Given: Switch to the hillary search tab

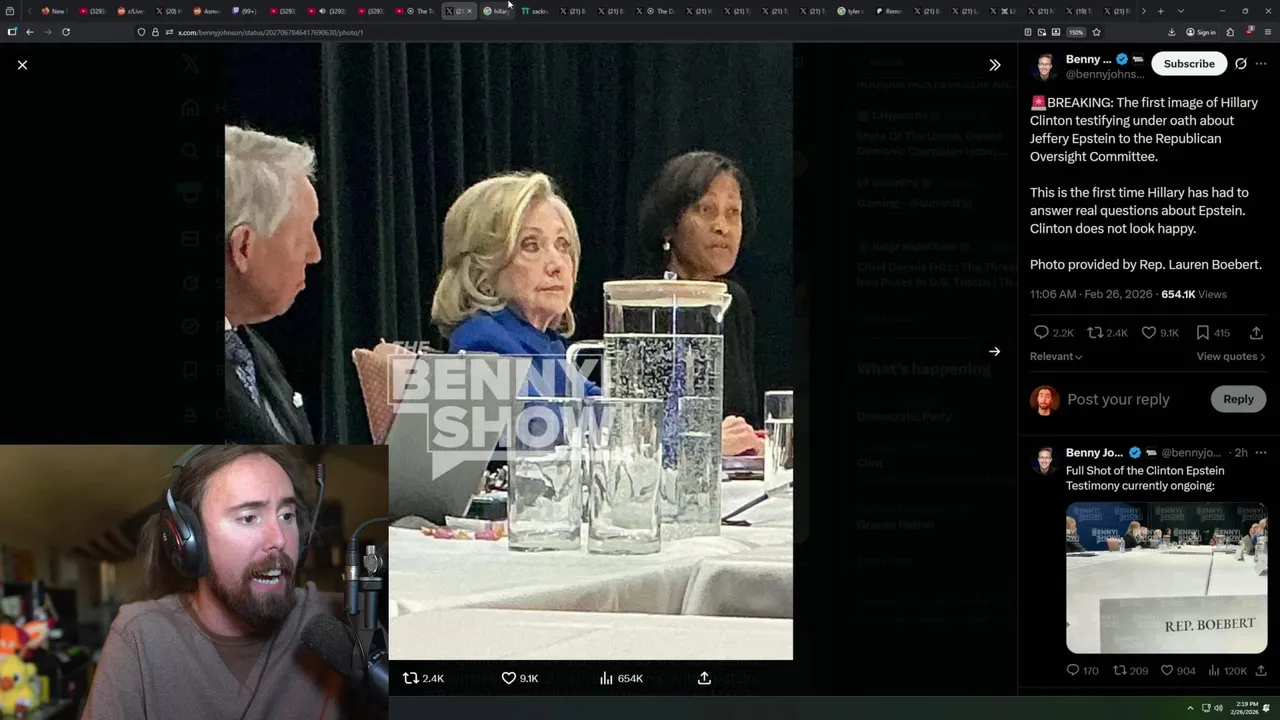Looking at the screenshot, I should pyautogui.click(x=496, y=11).
